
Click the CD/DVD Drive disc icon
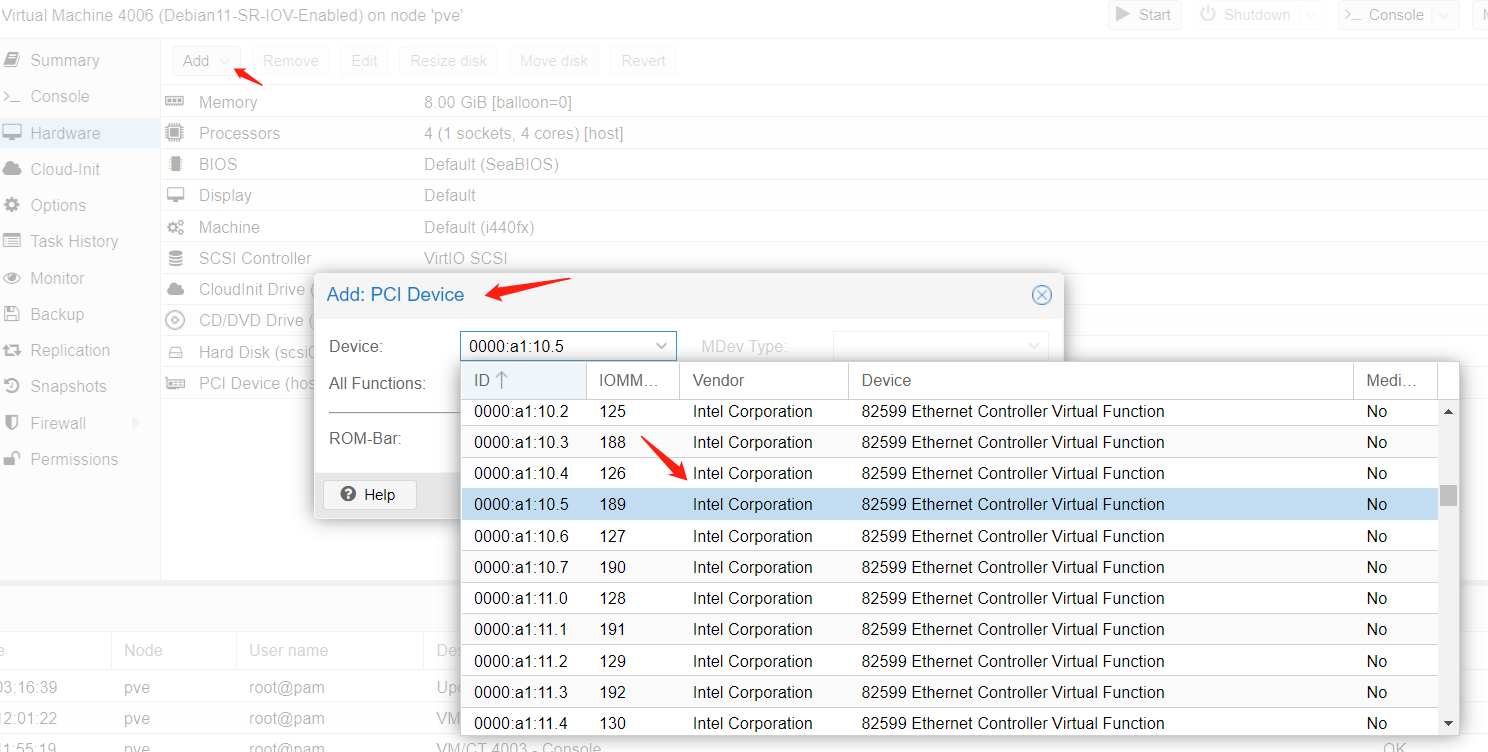(175, 320)
